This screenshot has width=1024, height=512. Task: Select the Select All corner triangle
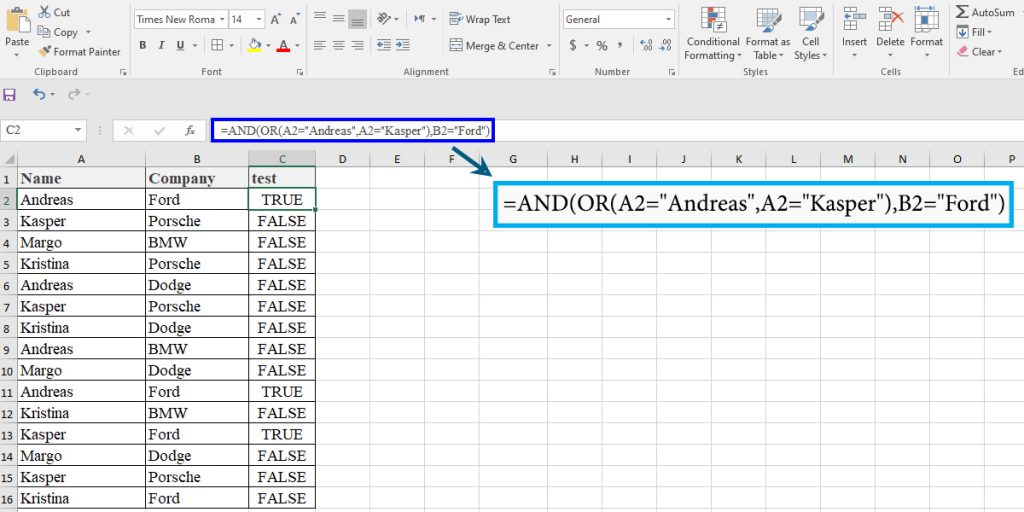[8, 159]
